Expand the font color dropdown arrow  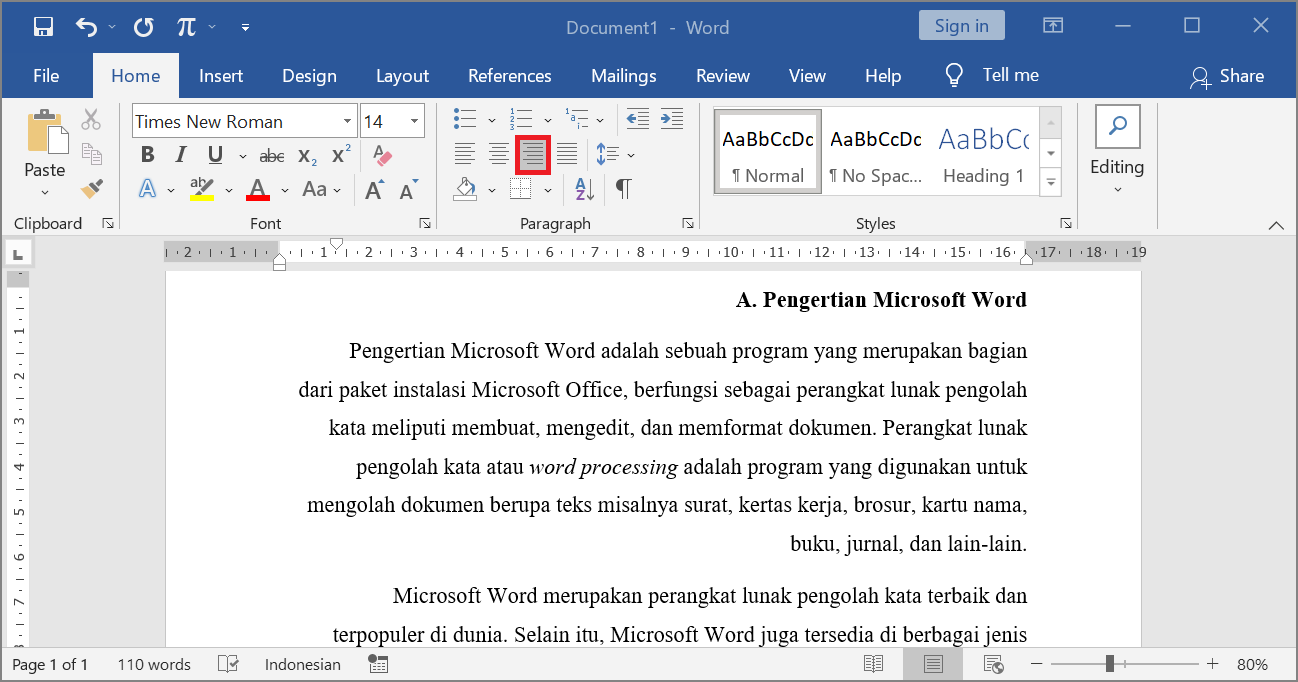pyautogui.click(x=284, y=190)
